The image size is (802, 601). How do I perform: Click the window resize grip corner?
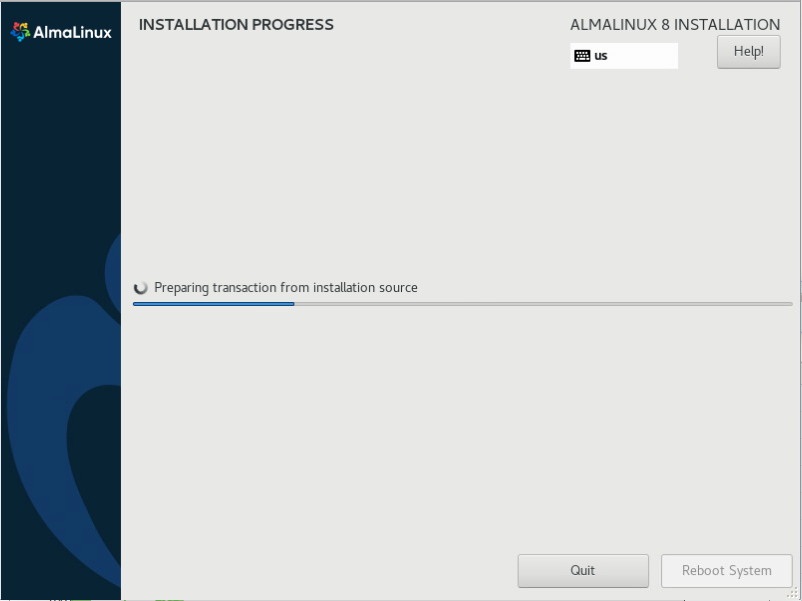794,593
